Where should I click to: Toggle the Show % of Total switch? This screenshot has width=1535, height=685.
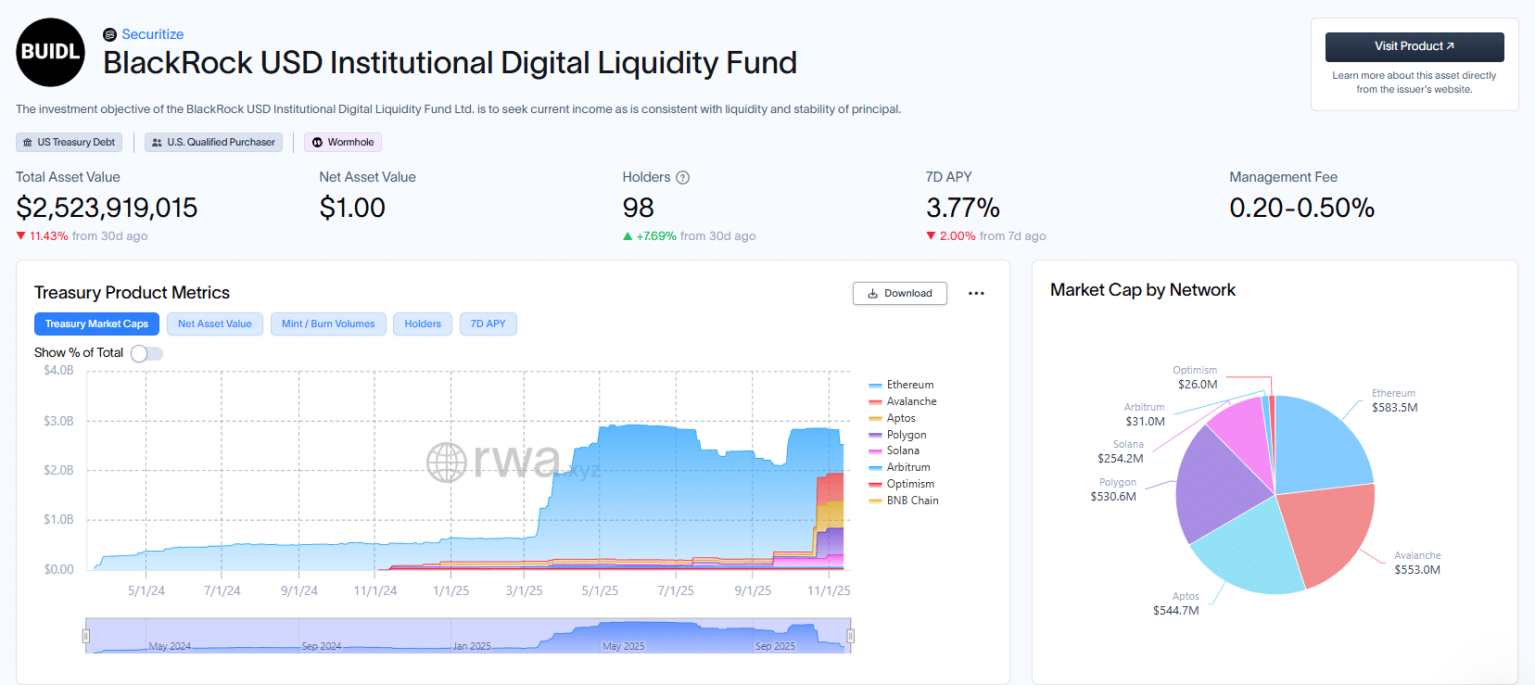146,353
